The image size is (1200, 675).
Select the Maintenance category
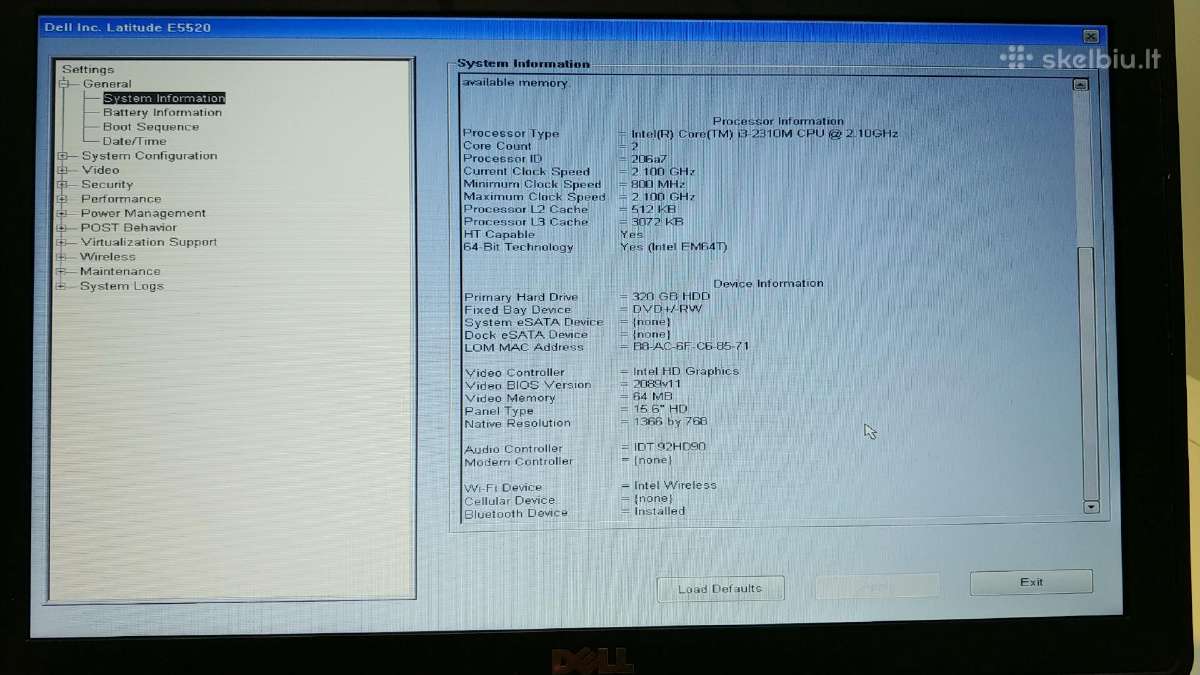[120, 271]
